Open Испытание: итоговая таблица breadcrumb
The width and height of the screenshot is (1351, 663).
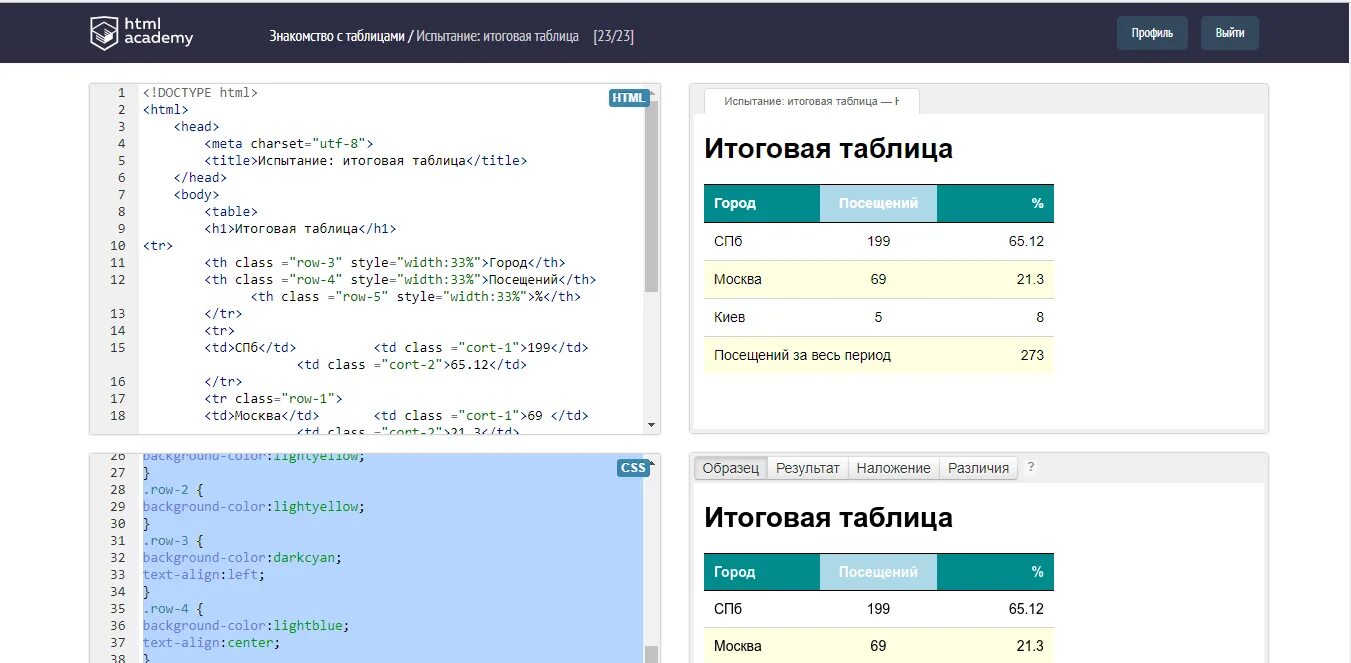498,36
